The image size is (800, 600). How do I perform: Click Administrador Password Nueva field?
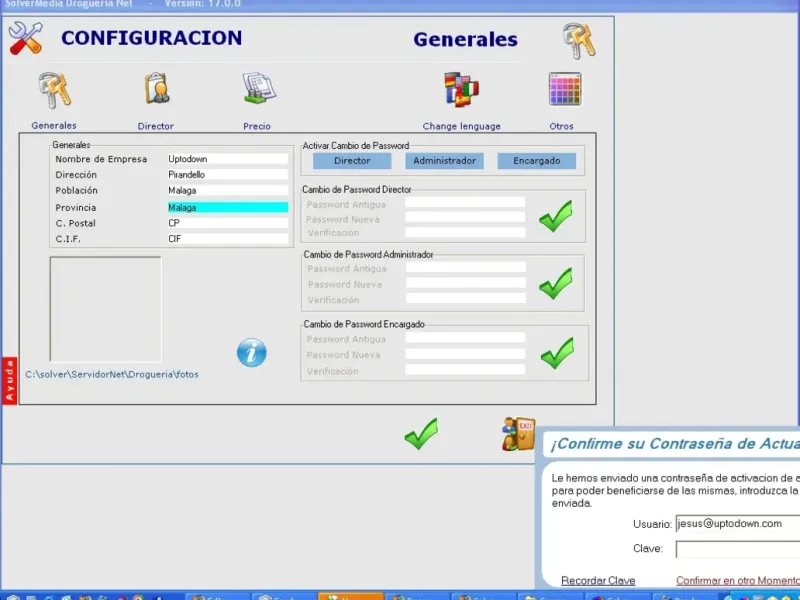[465, 283]
